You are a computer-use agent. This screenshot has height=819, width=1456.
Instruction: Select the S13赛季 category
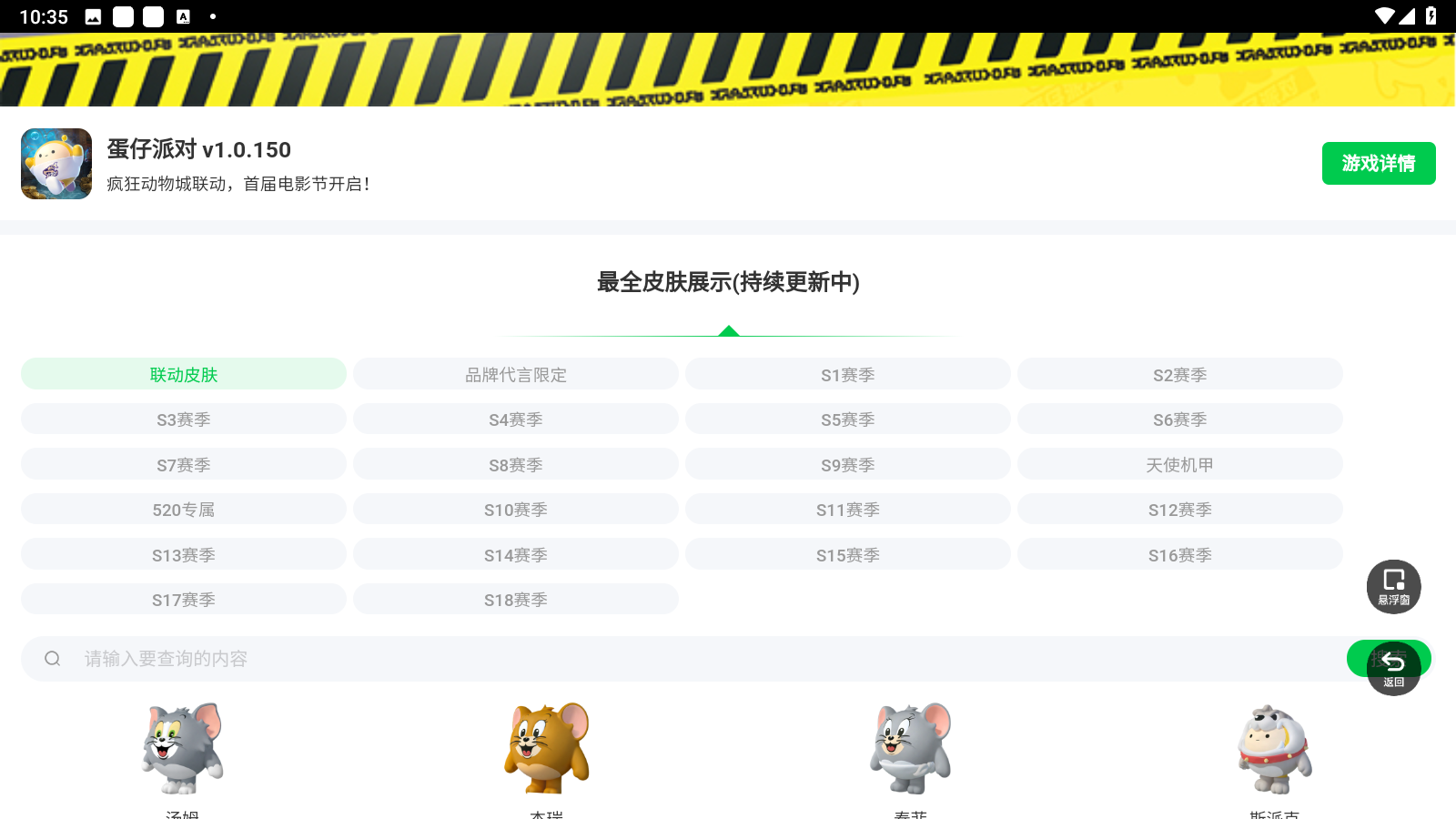coord(184,554)
